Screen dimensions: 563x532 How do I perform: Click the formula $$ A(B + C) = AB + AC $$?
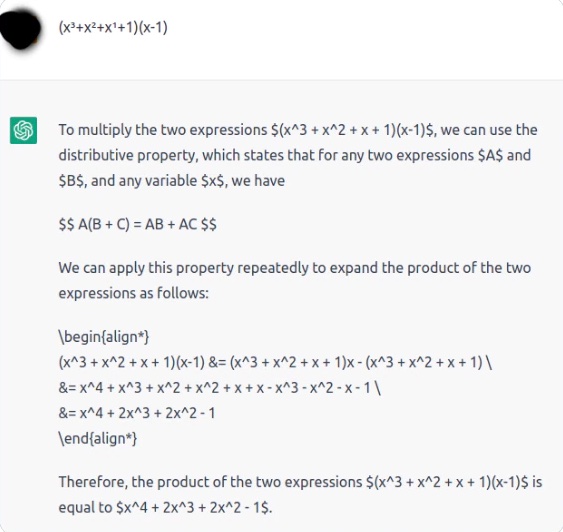tap(138, 225)
